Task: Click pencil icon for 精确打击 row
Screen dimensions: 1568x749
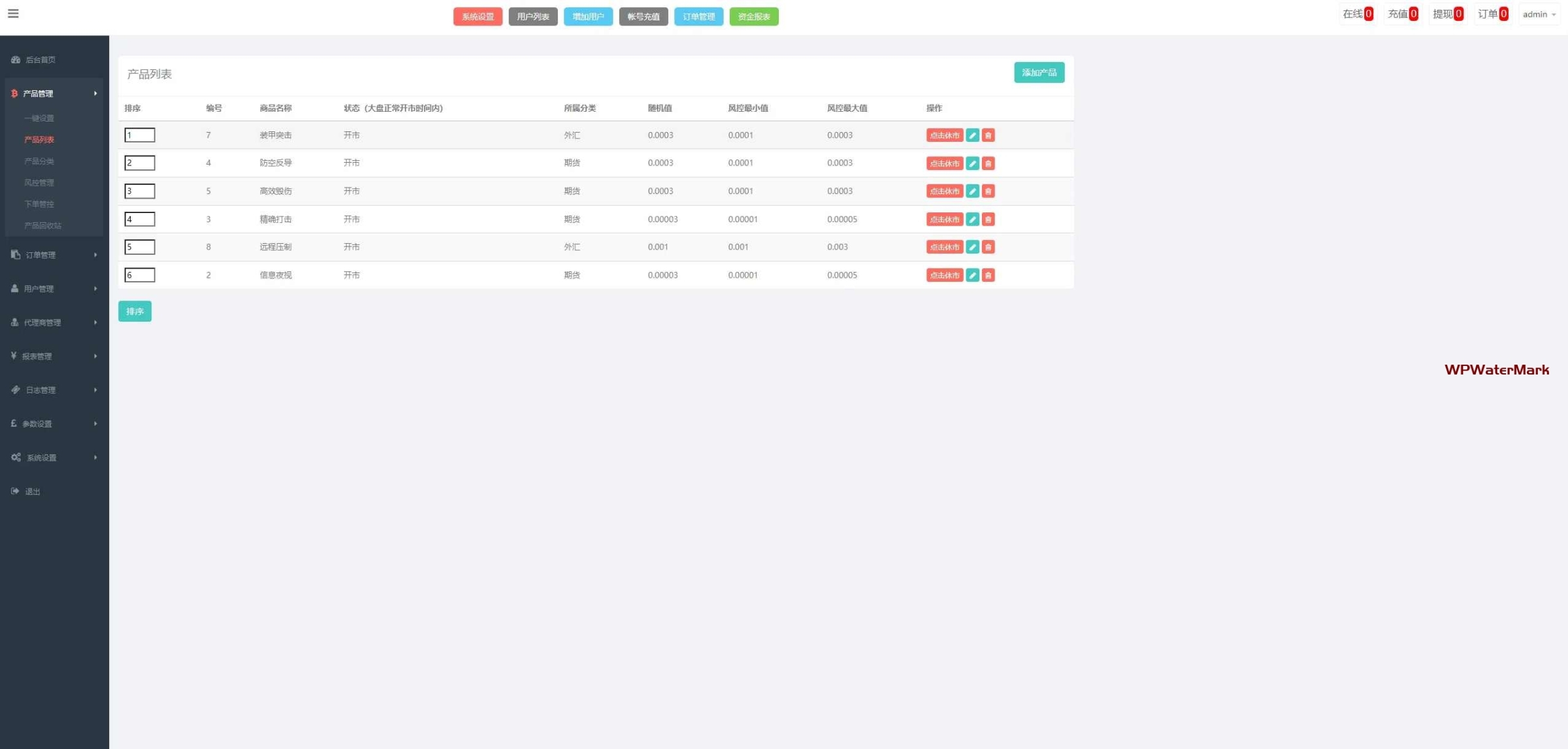Action: coord(972,220)
